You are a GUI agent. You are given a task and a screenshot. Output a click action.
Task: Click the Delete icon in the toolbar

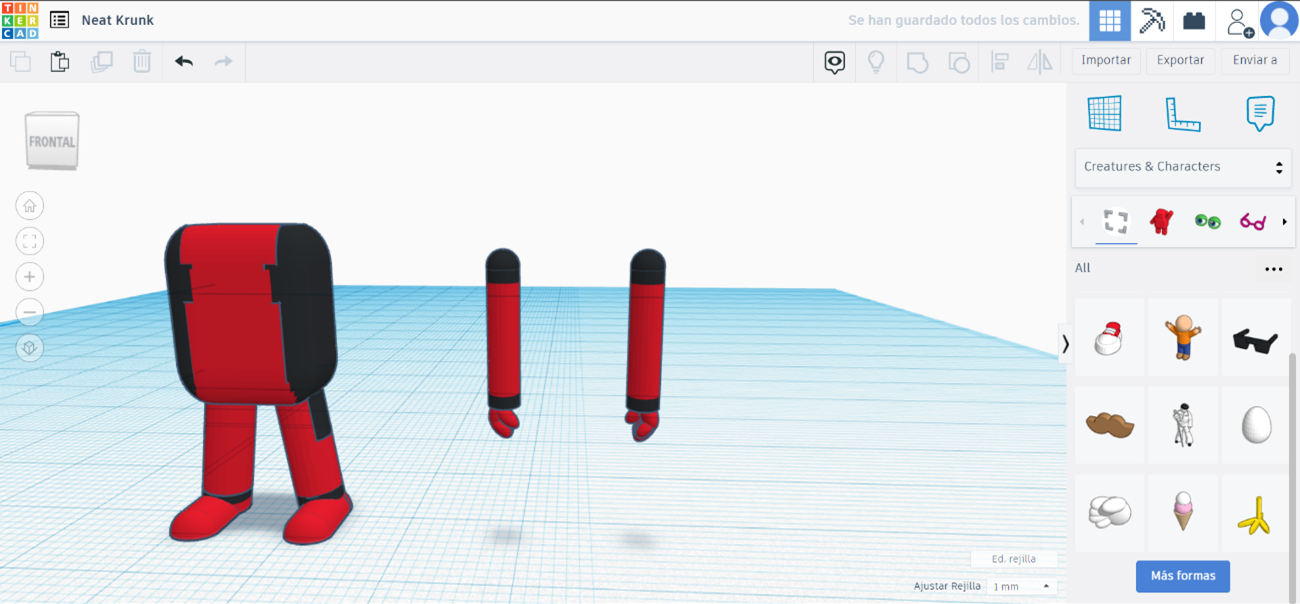141,61
